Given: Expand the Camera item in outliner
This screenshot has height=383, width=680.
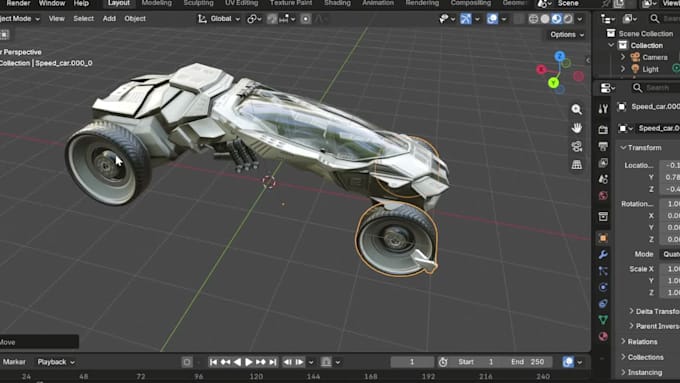Looking at the screenshot, I should (x=623, y=57).
